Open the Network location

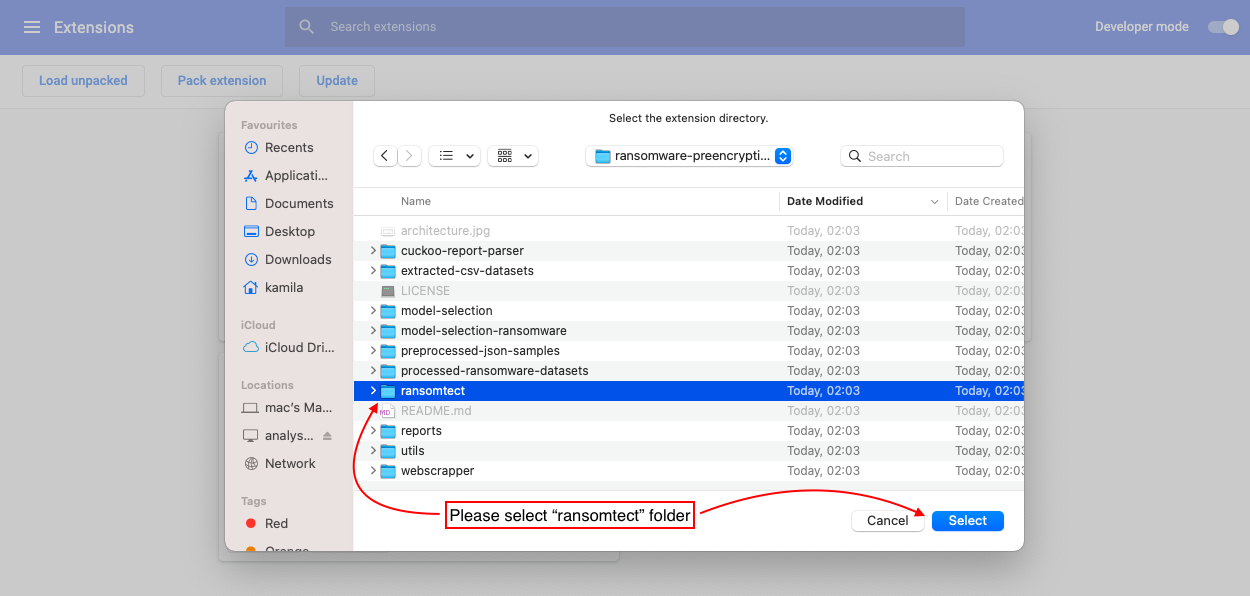tap(290, 463)
